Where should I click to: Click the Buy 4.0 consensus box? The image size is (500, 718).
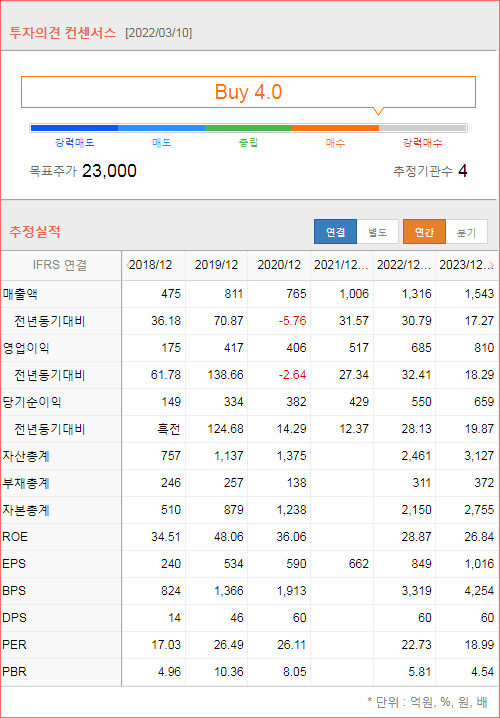(x=248, y=92)
